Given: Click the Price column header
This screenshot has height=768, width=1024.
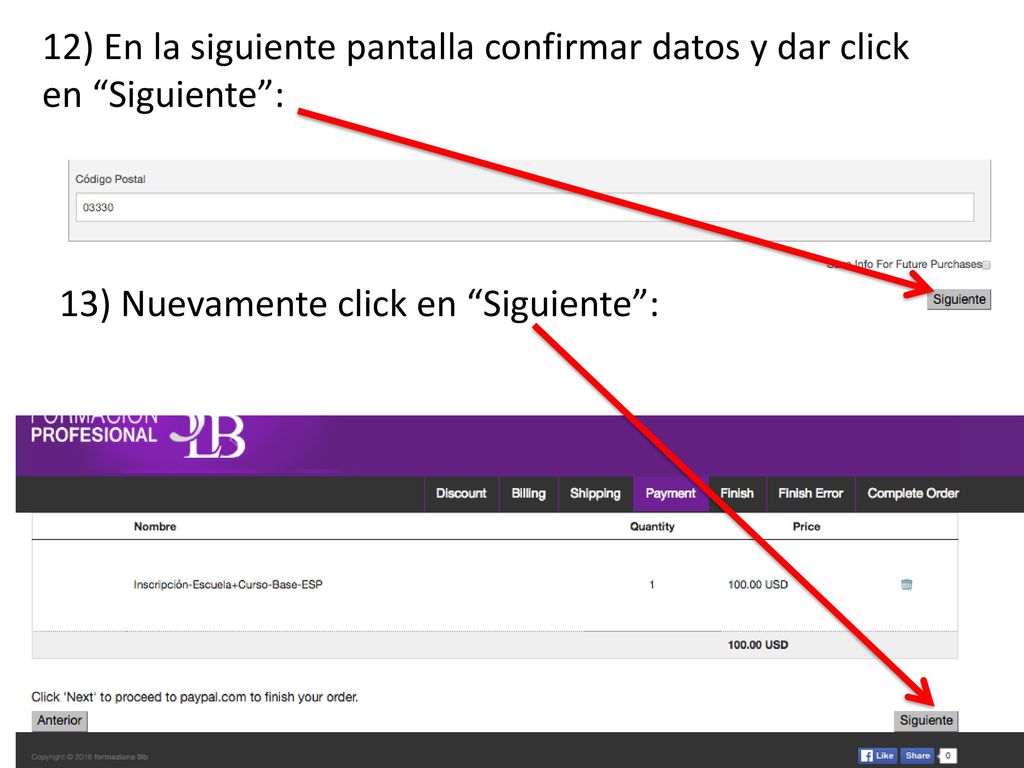Looking at the screenshot, I should point(807,526).
